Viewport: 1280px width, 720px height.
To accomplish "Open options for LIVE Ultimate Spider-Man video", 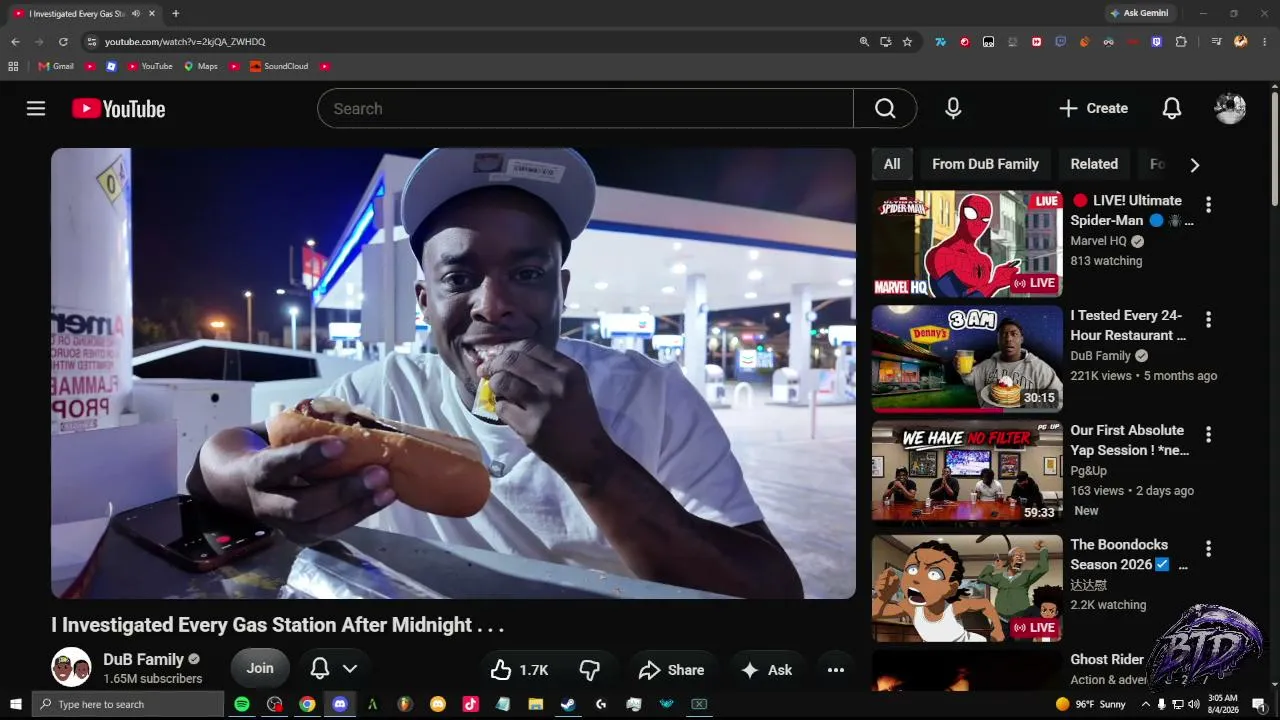I will pyautogui.click(x=1208, y=205).
